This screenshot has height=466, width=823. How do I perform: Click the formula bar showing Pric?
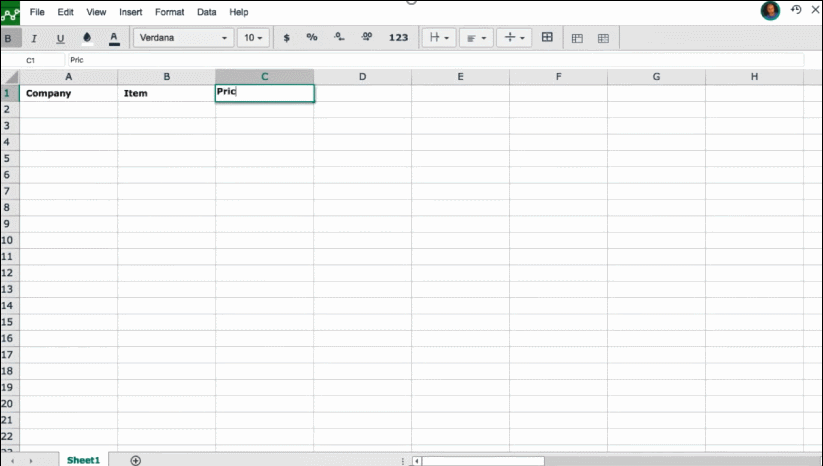[436, 60]
